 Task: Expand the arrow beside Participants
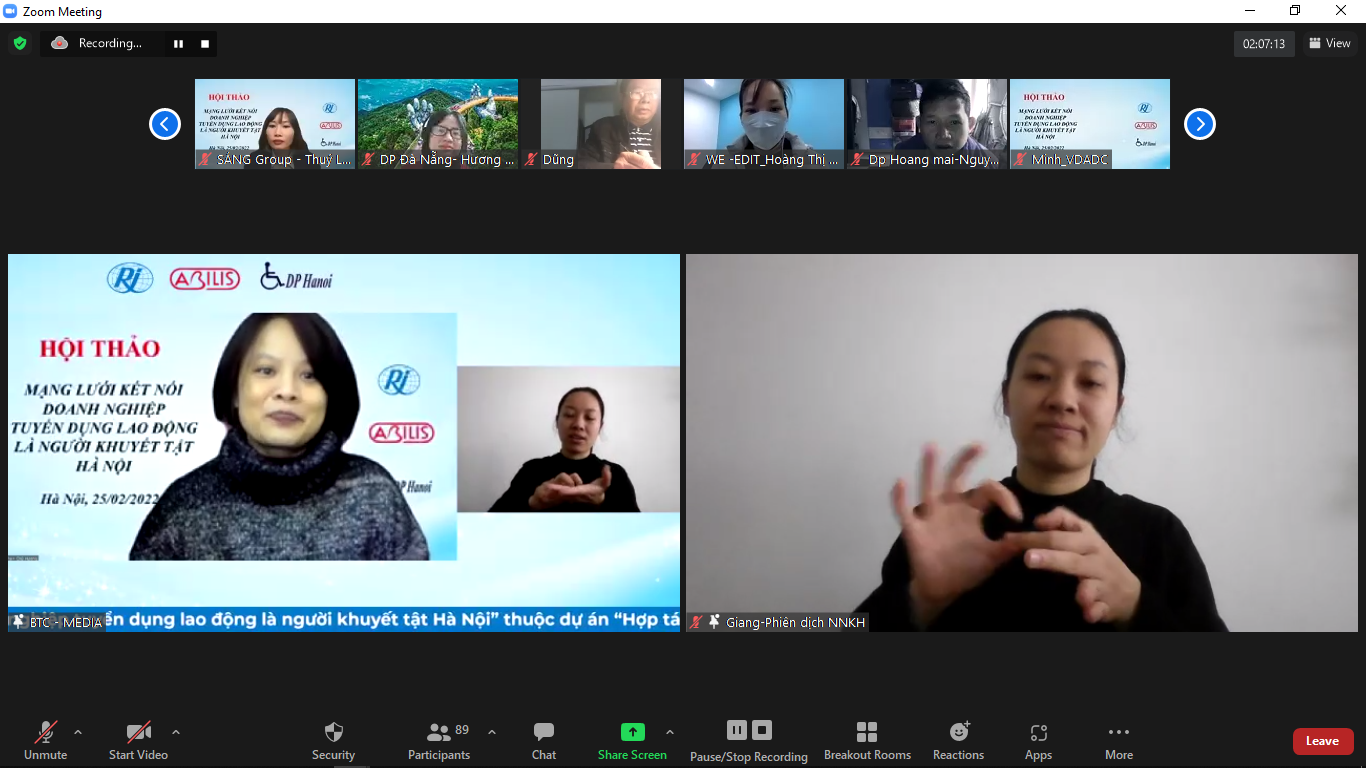pos(492,732)
